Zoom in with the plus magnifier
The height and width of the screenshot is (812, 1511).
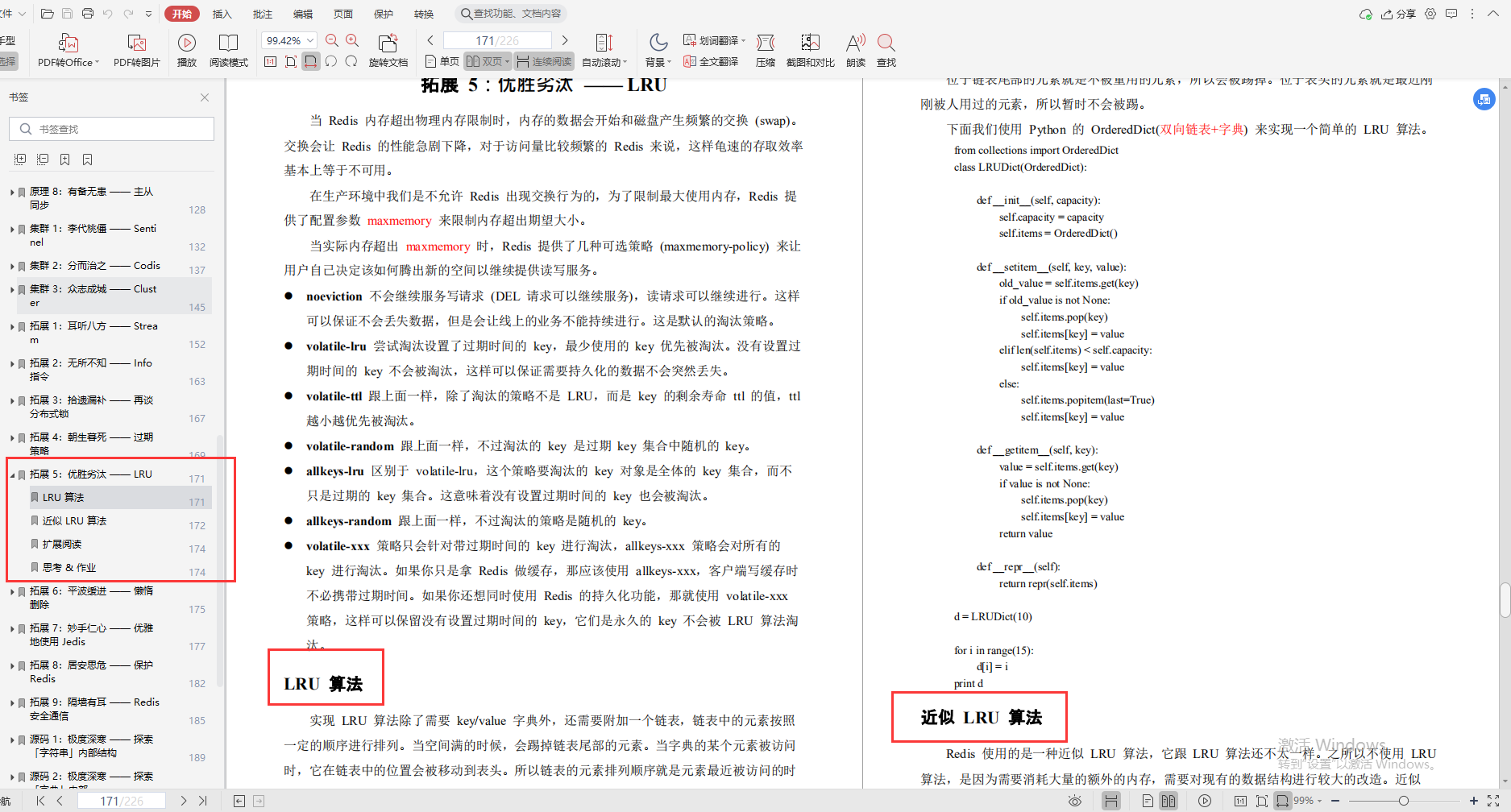352,40
